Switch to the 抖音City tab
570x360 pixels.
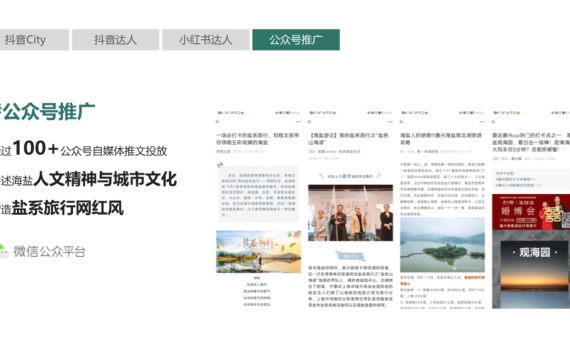34,40
